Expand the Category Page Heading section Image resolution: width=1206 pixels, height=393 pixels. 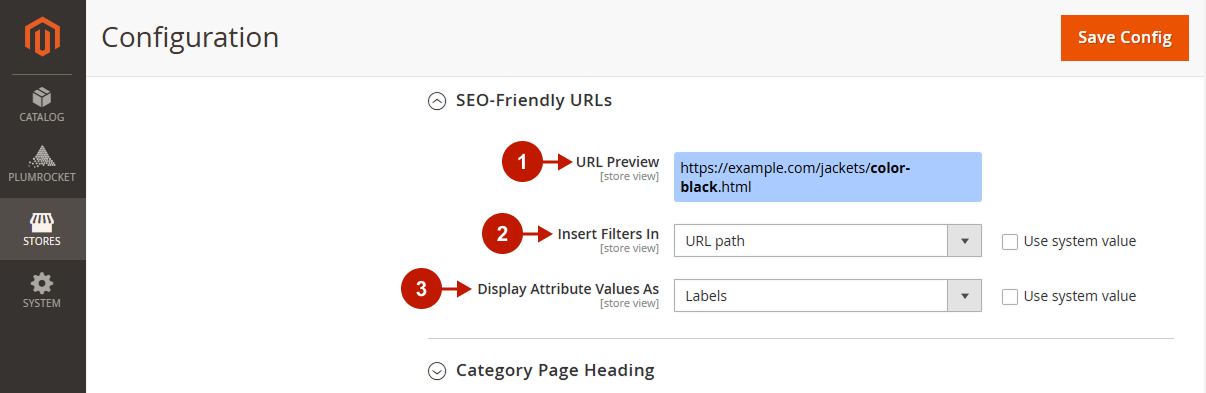pos(436,370)
